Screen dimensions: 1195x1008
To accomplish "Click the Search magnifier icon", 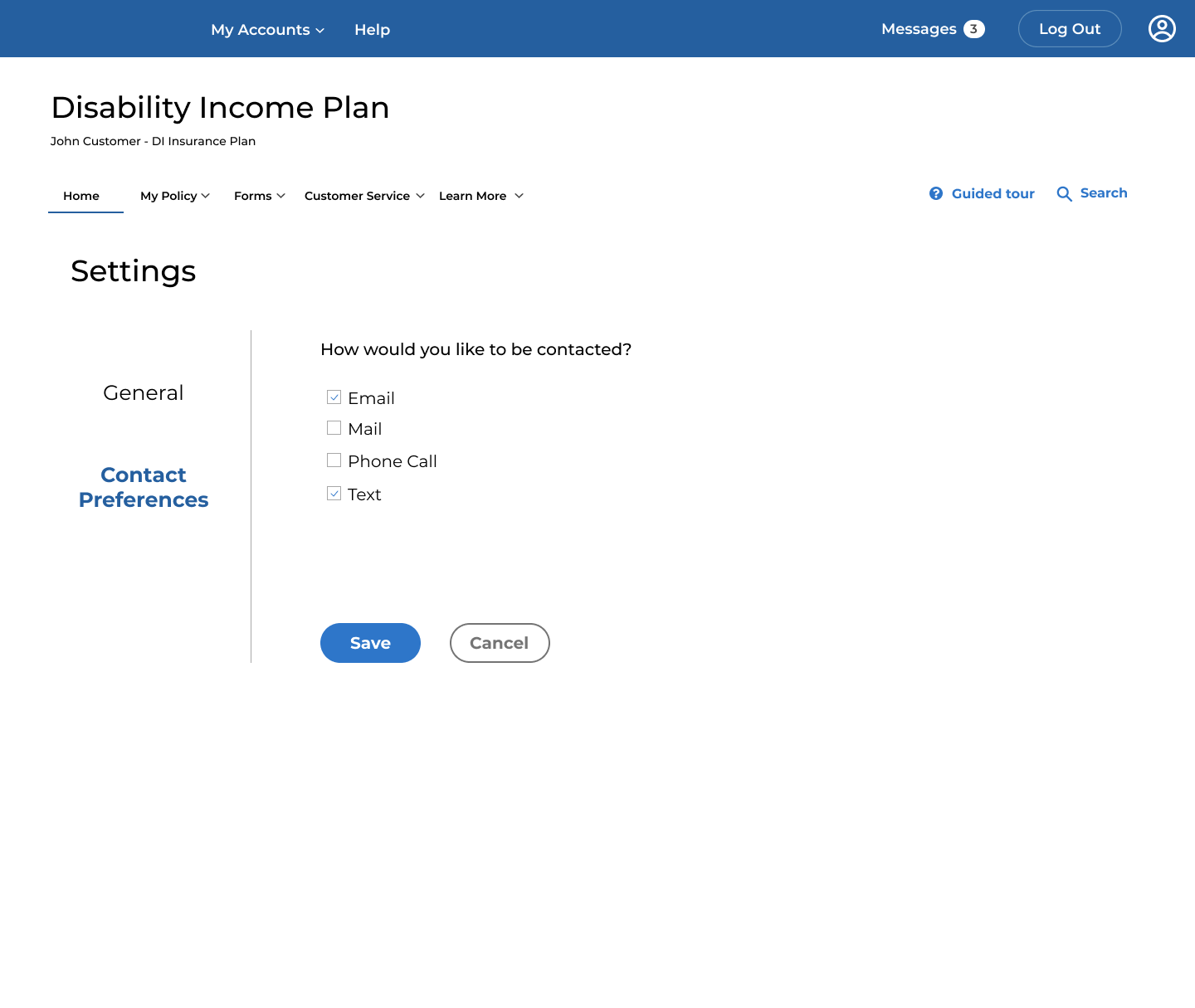I will (x=1064, y=194).
